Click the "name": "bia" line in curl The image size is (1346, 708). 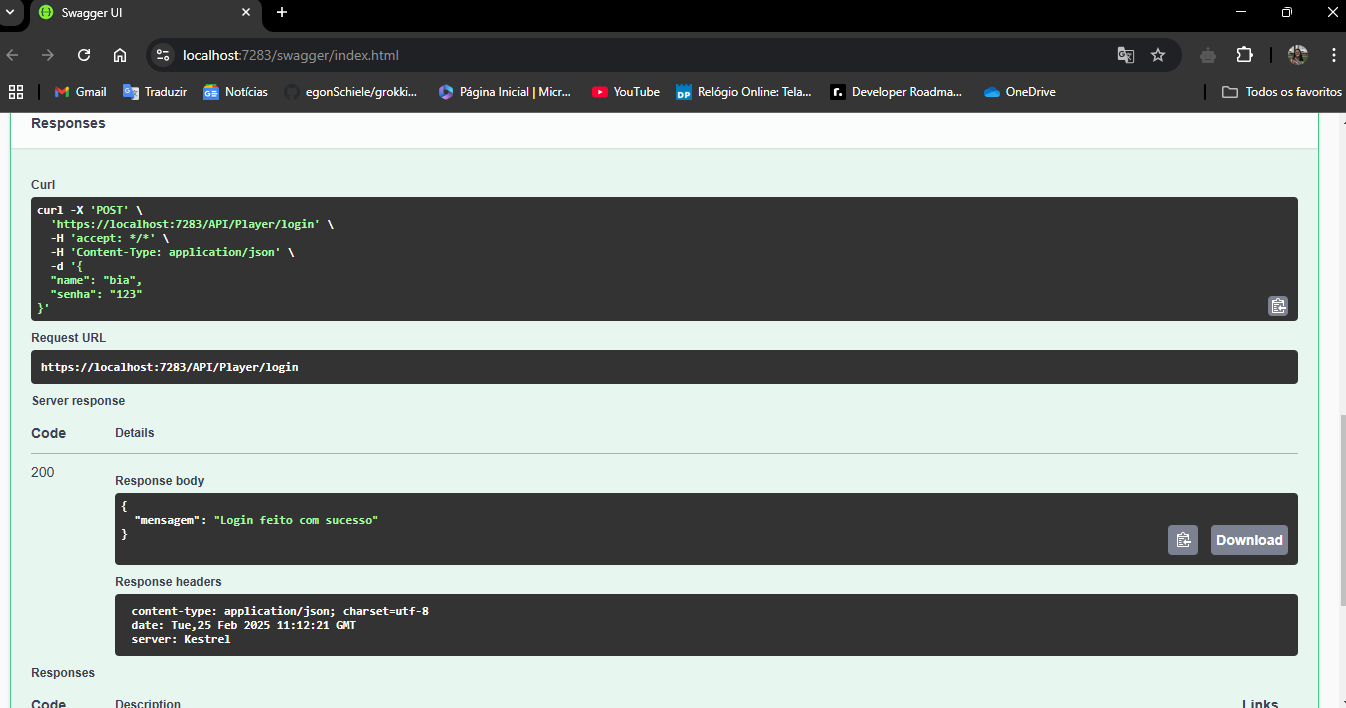coord(97,281)
